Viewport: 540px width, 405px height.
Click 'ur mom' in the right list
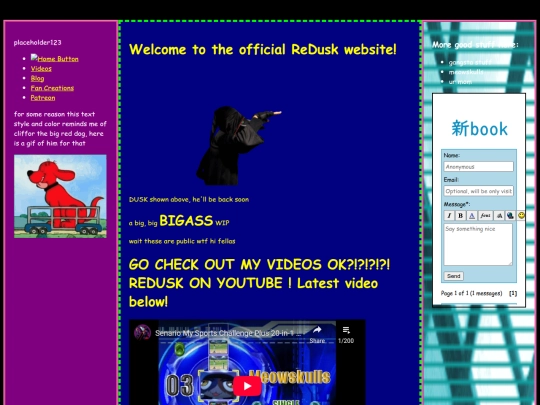(x=460, y=82)
